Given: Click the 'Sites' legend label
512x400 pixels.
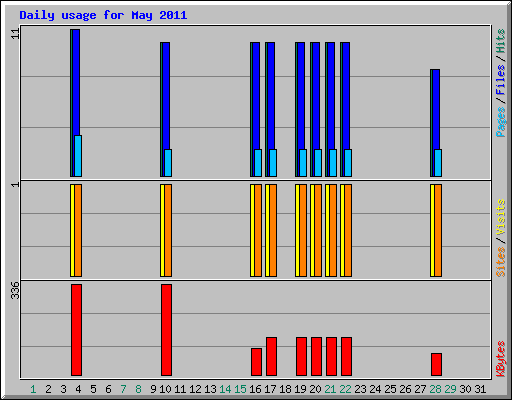Looking at the screenshot, I should (501, 261).
